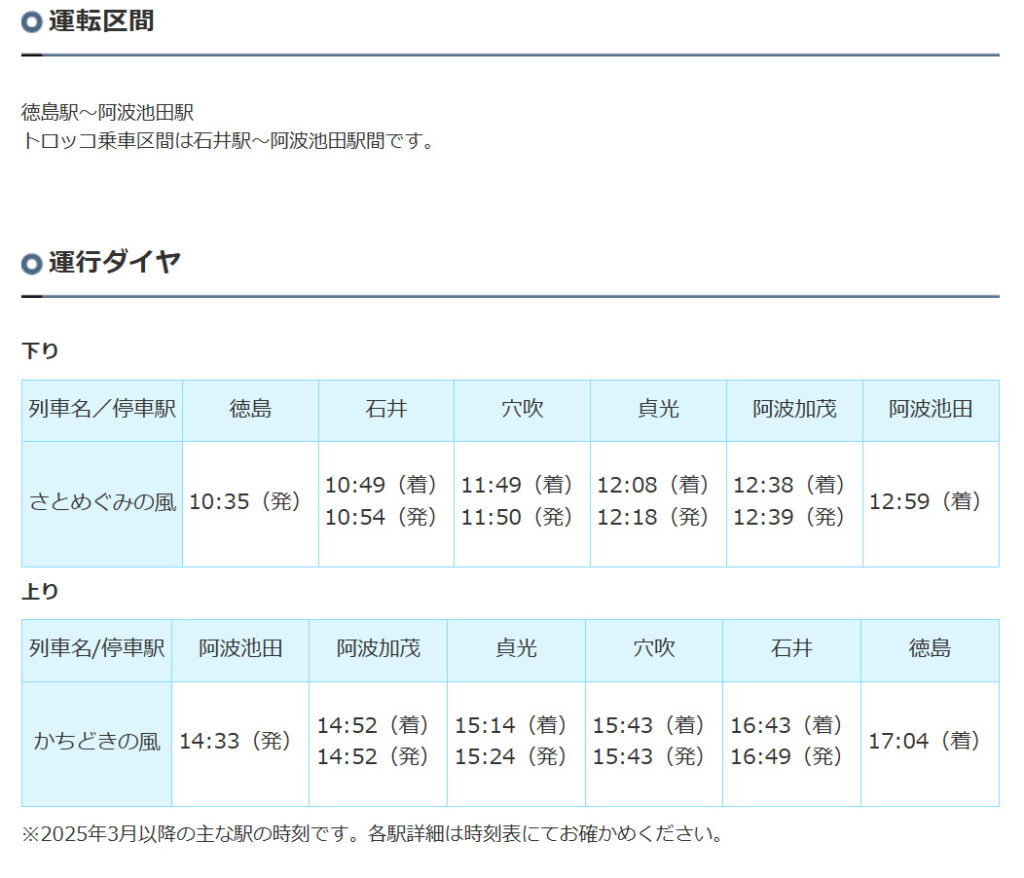Click the 12:39（発） departure time

[789, 517]
